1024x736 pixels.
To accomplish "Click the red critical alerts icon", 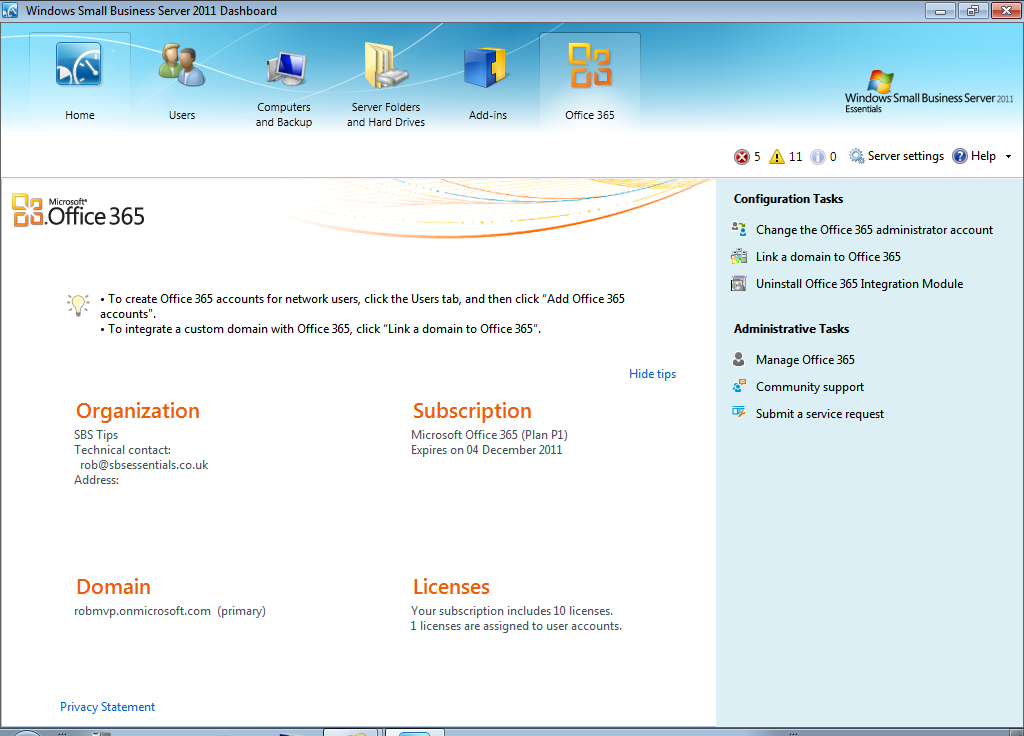I will (x=742, y=157).
